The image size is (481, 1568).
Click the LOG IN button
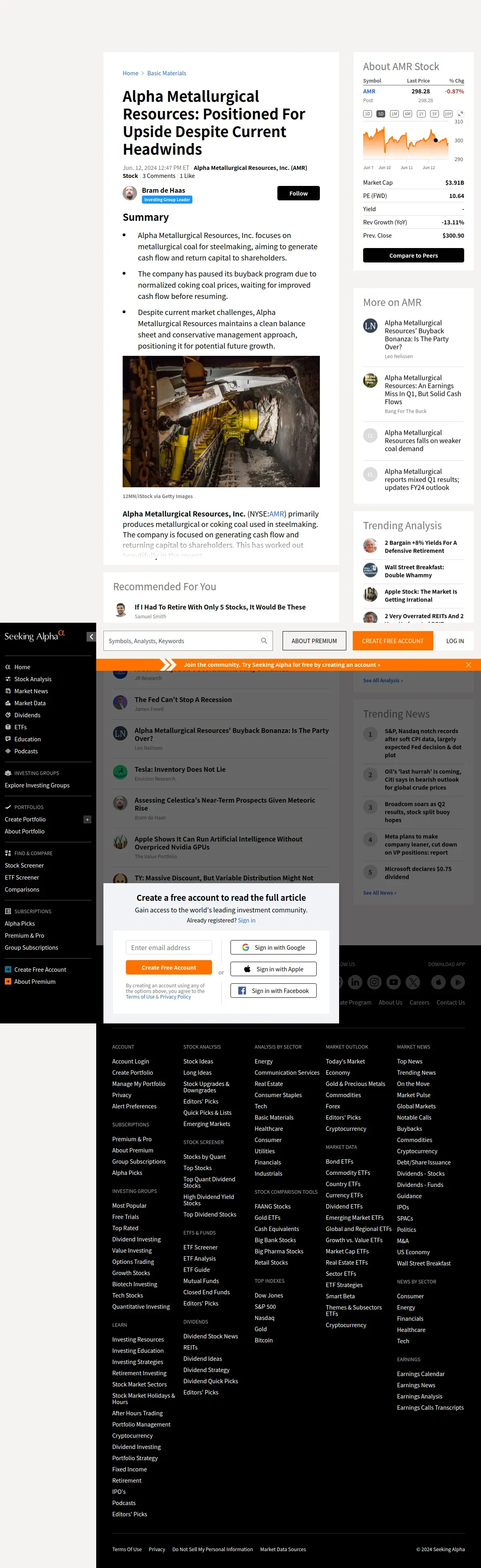[455, 641]
